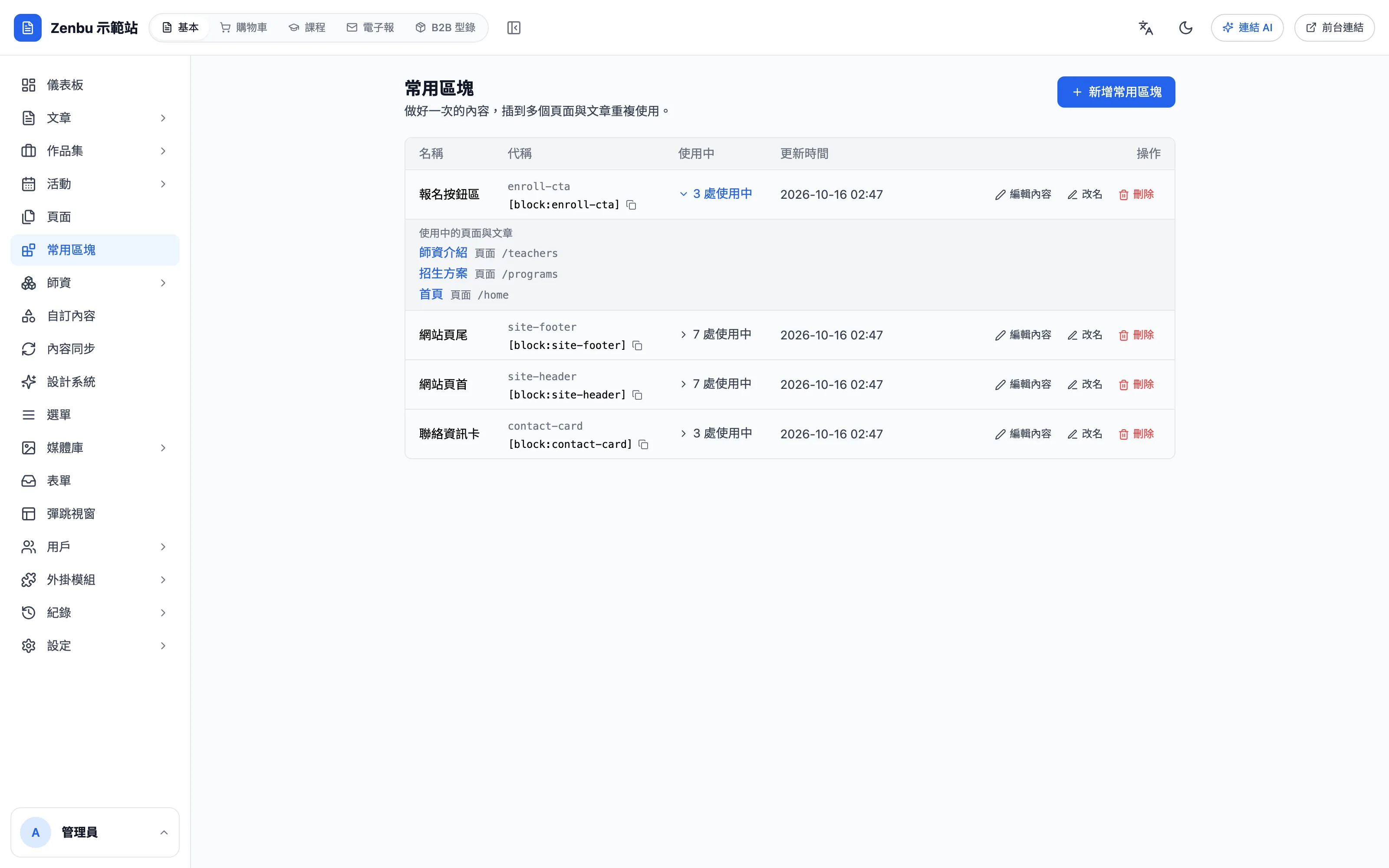
Task: Switch to the B2B 型錄 tab
Action: pos(445,27)
